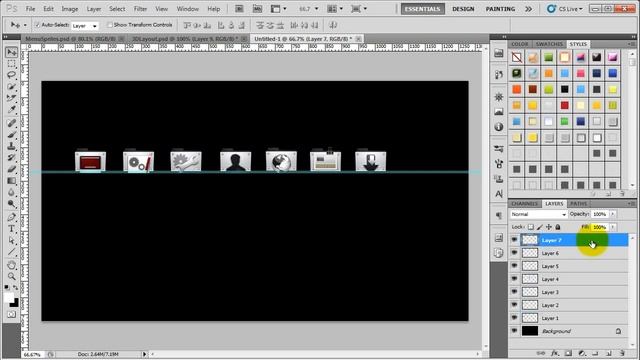Open the Fill slider arrow
Image resolution: width=640 pixels, height=360 pixels.
click(613, 227)
